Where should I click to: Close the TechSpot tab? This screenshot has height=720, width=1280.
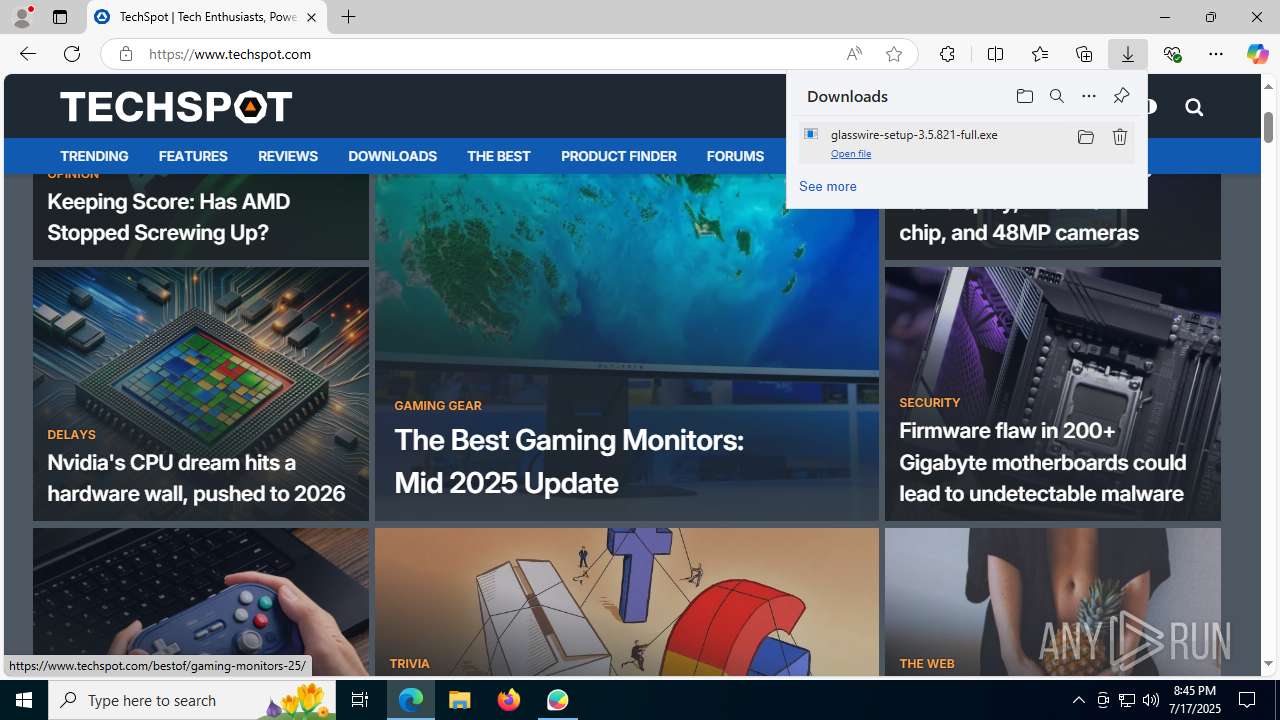pyautogui.click(x=311, y=17)
